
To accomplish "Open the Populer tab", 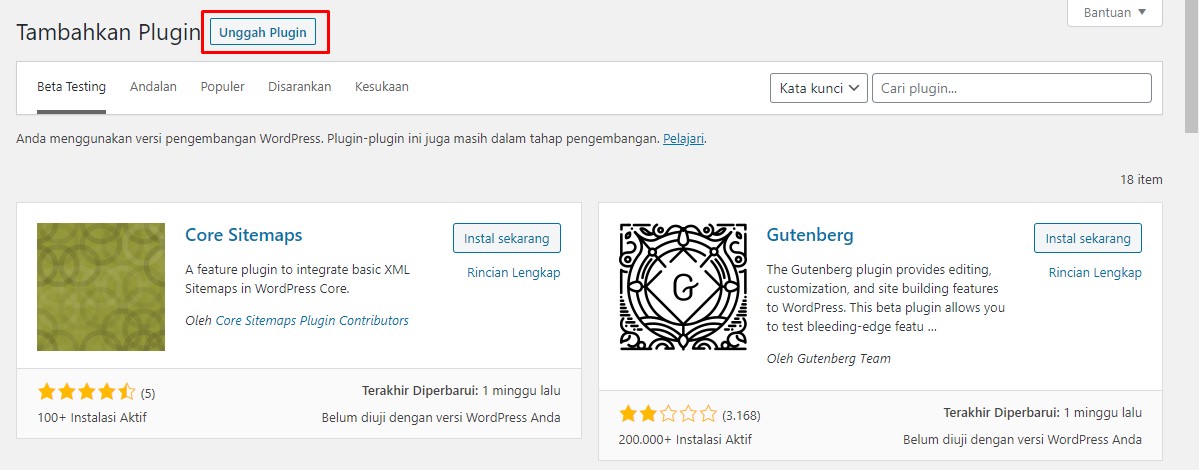I will (x=223, y=87).
